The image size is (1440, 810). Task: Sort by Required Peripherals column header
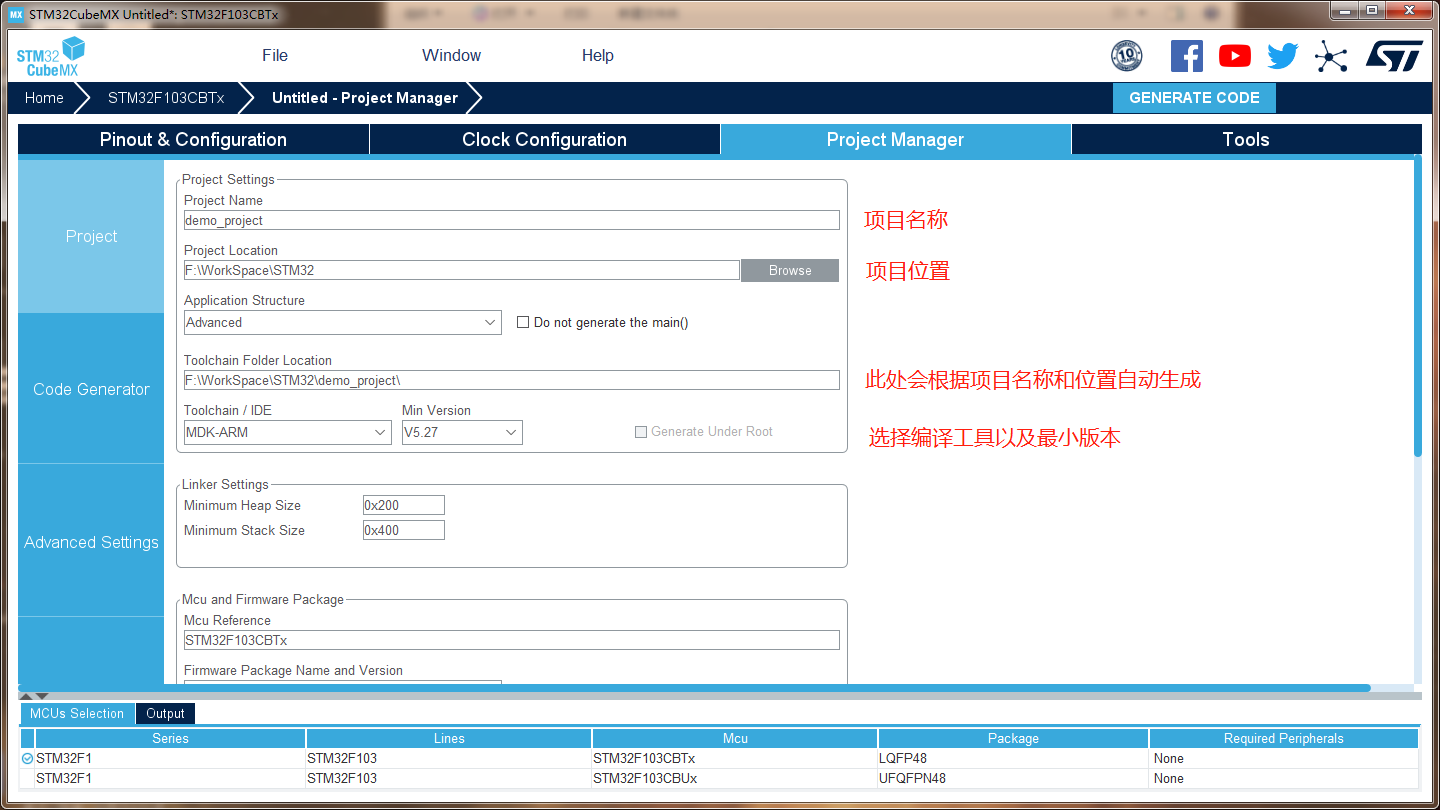tap(1284, 738)
